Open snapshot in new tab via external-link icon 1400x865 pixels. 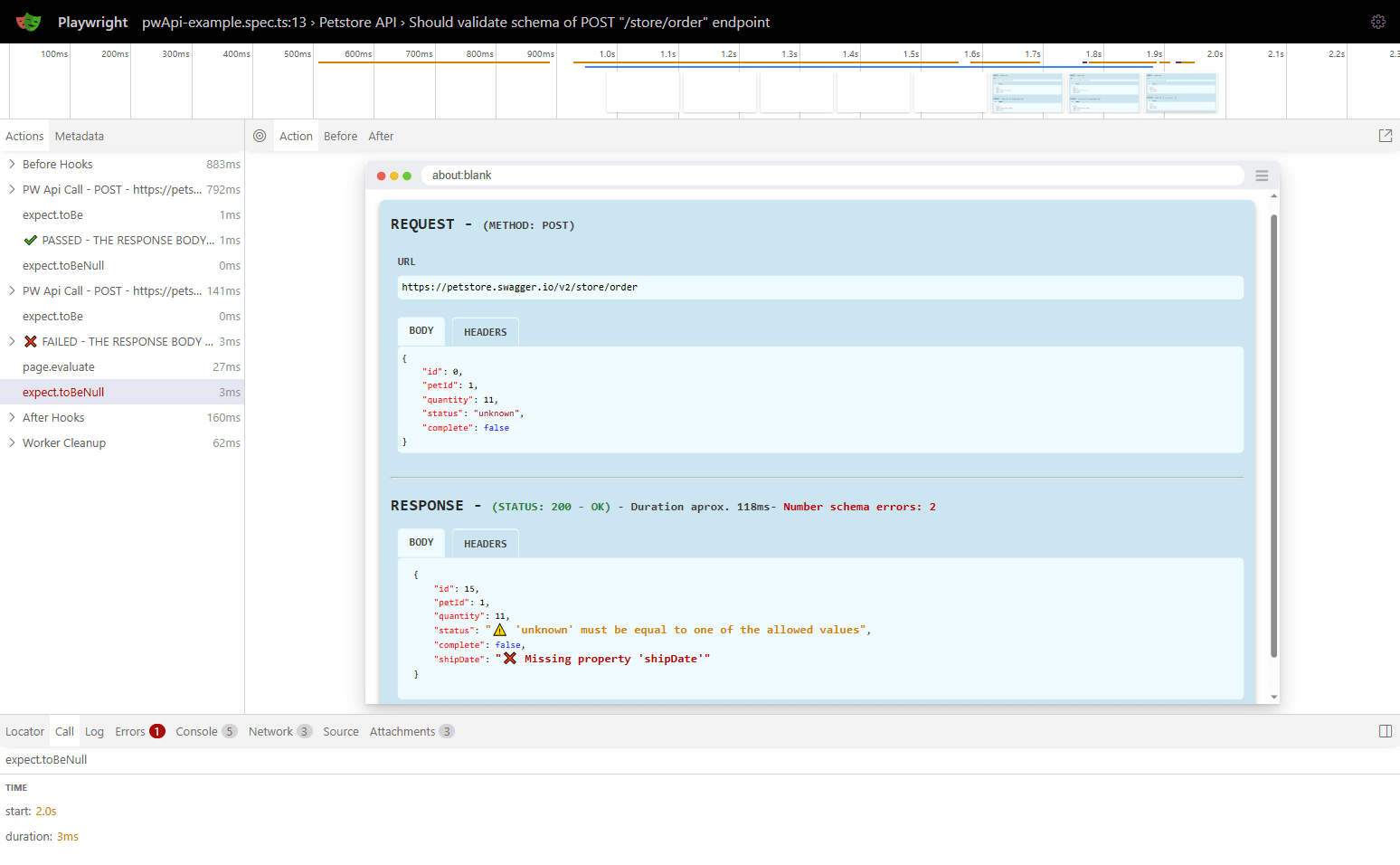[x=1386, y=135]
